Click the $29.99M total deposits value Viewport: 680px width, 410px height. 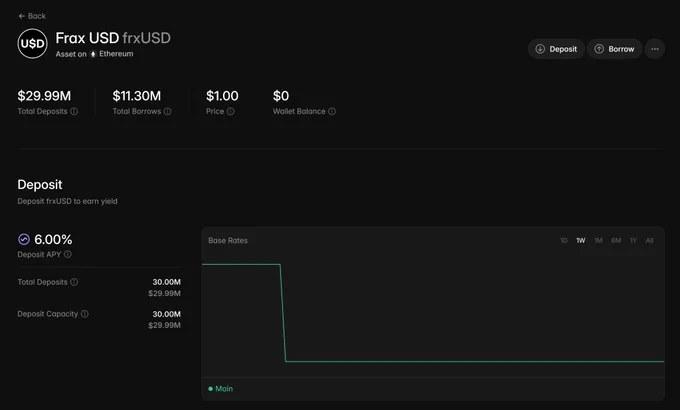pos(44,96)
